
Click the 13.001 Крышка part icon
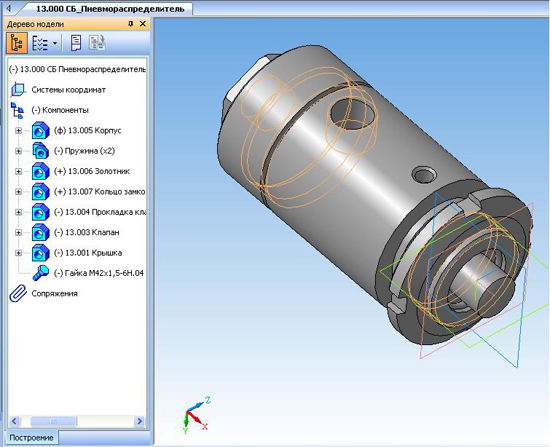click(x=40, y=253)
